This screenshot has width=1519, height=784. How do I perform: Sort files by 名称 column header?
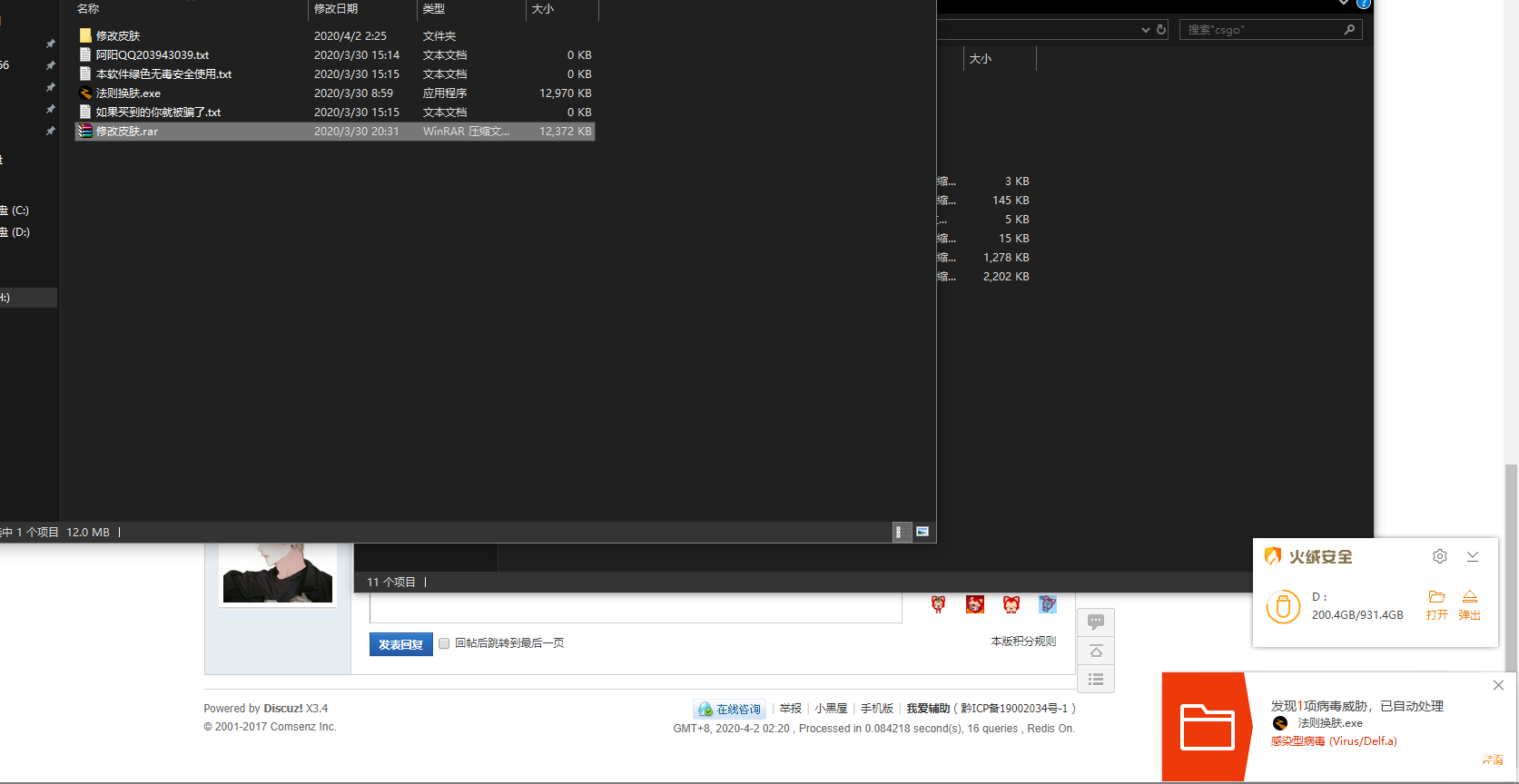[x=89, y=9]
